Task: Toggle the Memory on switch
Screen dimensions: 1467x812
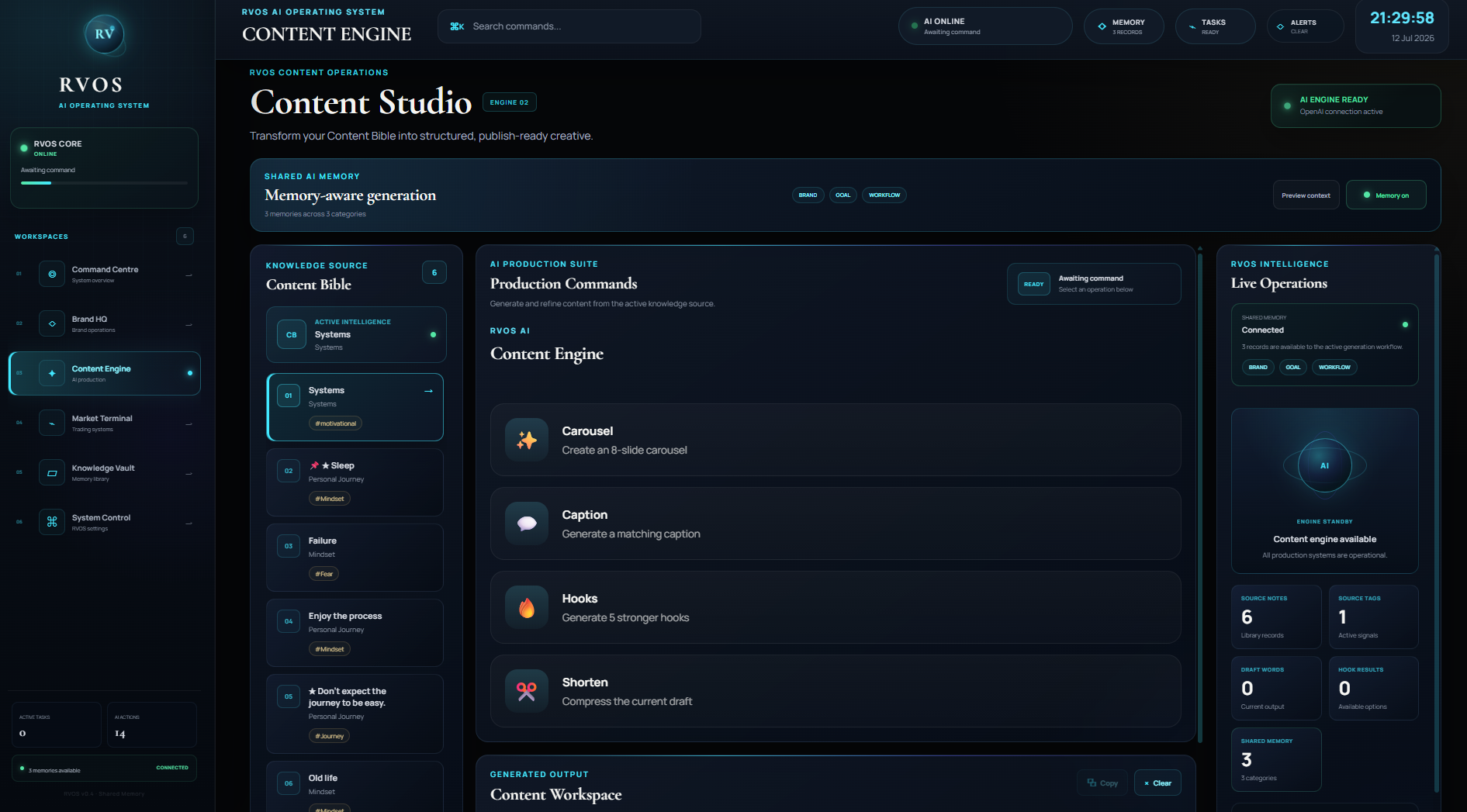Action: click(x=1386, y=195)
